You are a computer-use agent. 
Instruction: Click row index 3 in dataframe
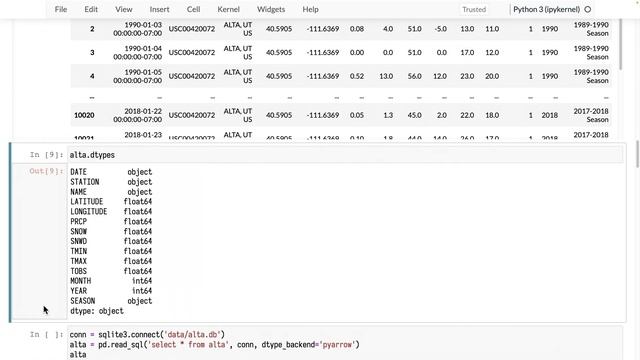pyautogui.click(x=92, y=53)
